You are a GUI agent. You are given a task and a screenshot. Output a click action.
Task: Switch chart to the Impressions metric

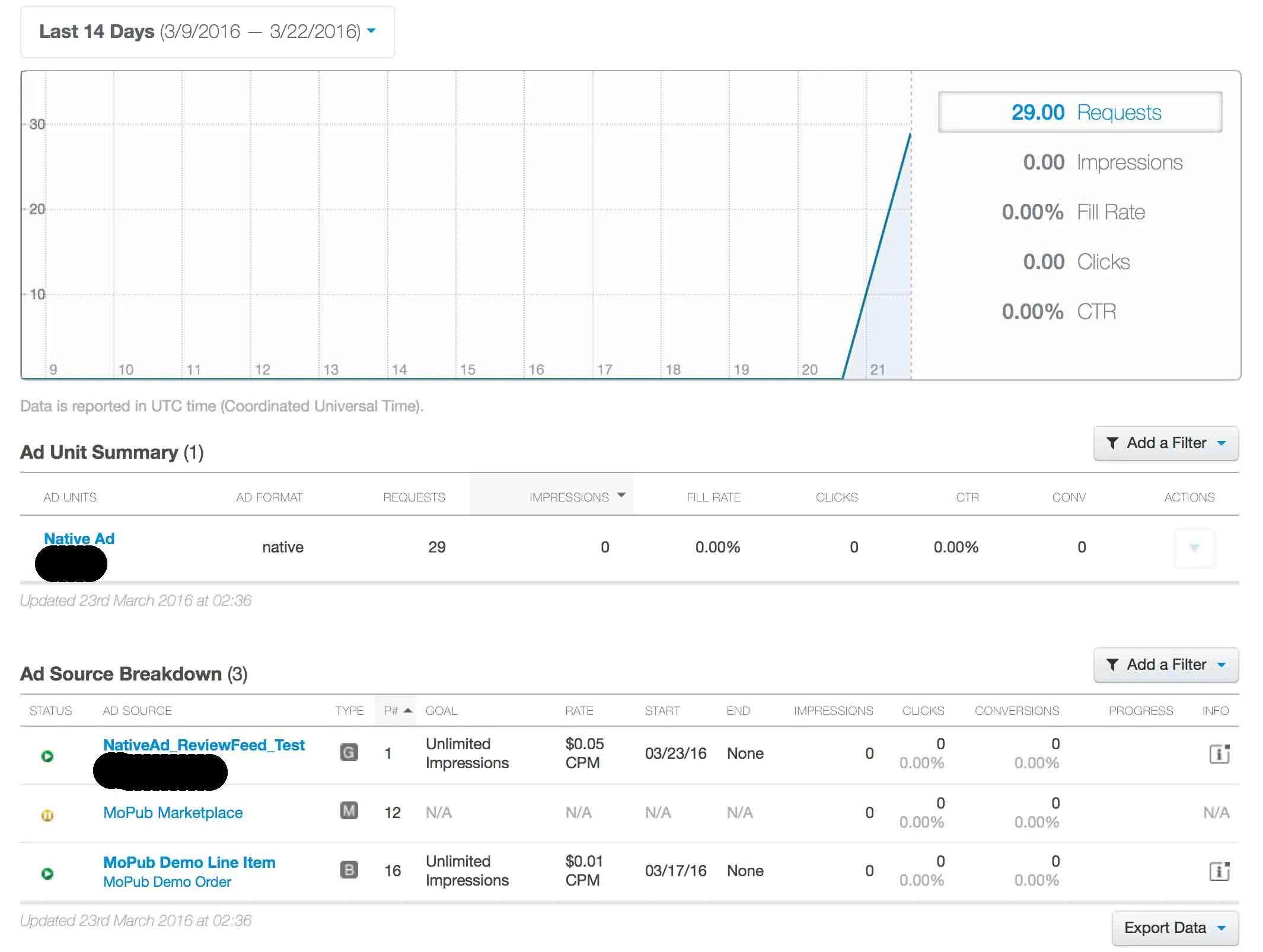[1102, 162]
